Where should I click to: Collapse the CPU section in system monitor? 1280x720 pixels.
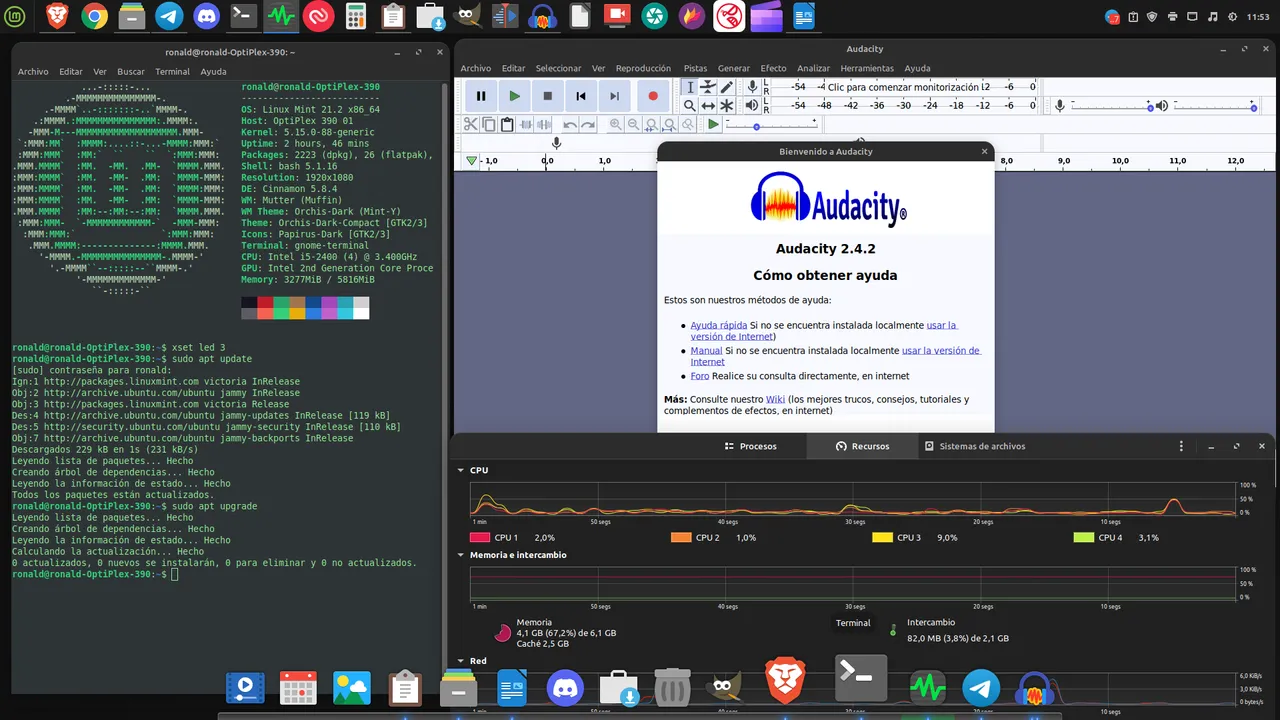coord(461,470)
